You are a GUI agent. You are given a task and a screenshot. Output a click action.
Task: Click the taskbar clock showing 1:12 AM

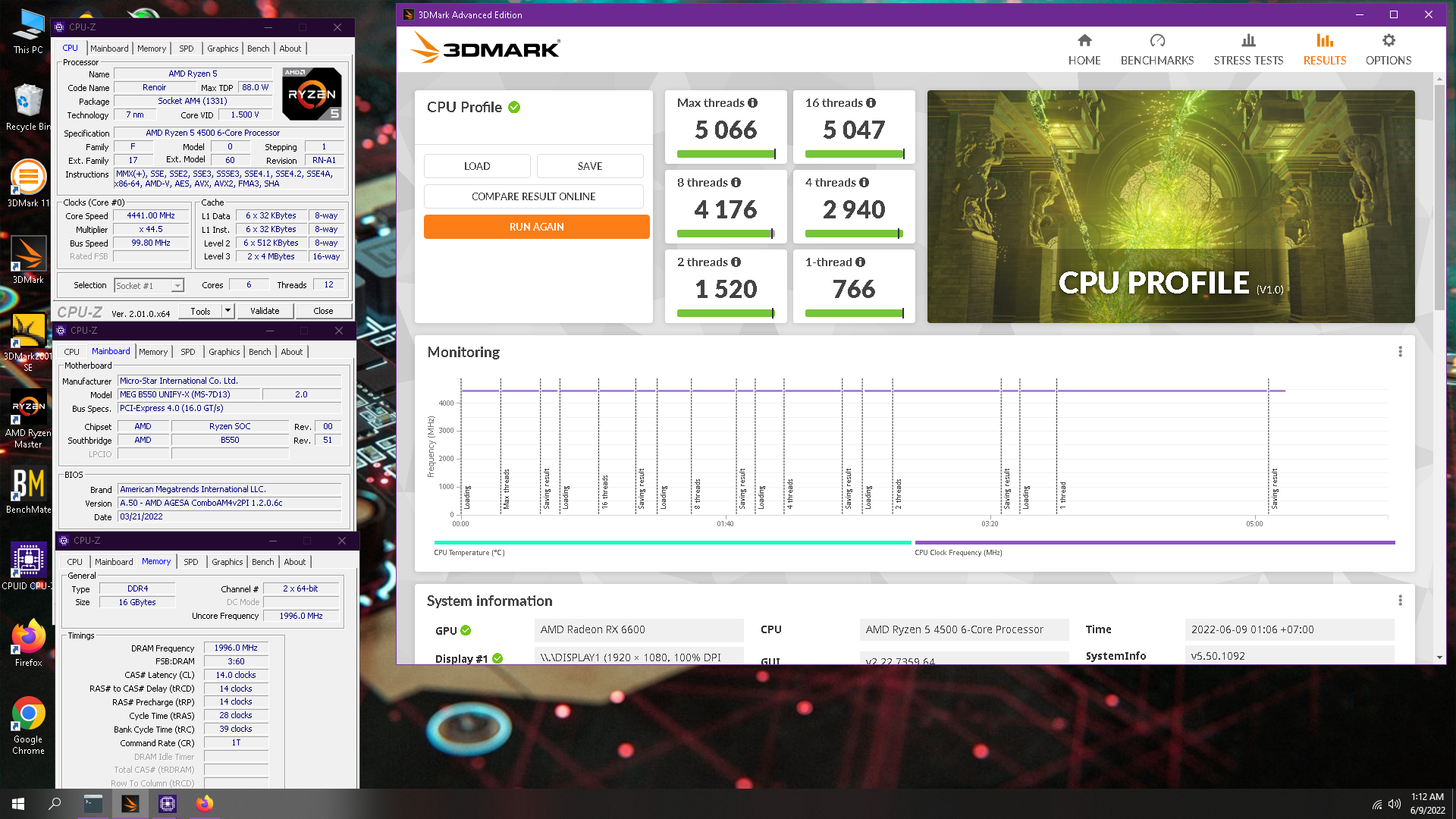point(1427,804)
